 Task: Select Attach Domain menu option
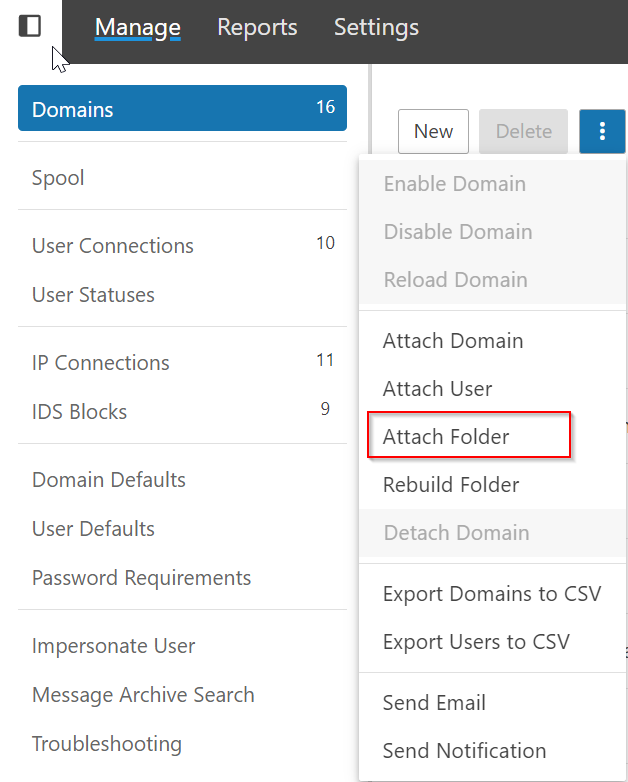tap(452, 341)
